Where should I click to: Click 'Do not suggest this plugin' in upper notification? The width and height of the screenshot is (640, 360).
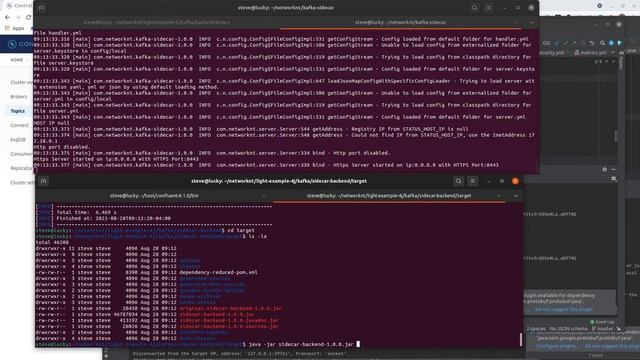click(x=564, y=310)
